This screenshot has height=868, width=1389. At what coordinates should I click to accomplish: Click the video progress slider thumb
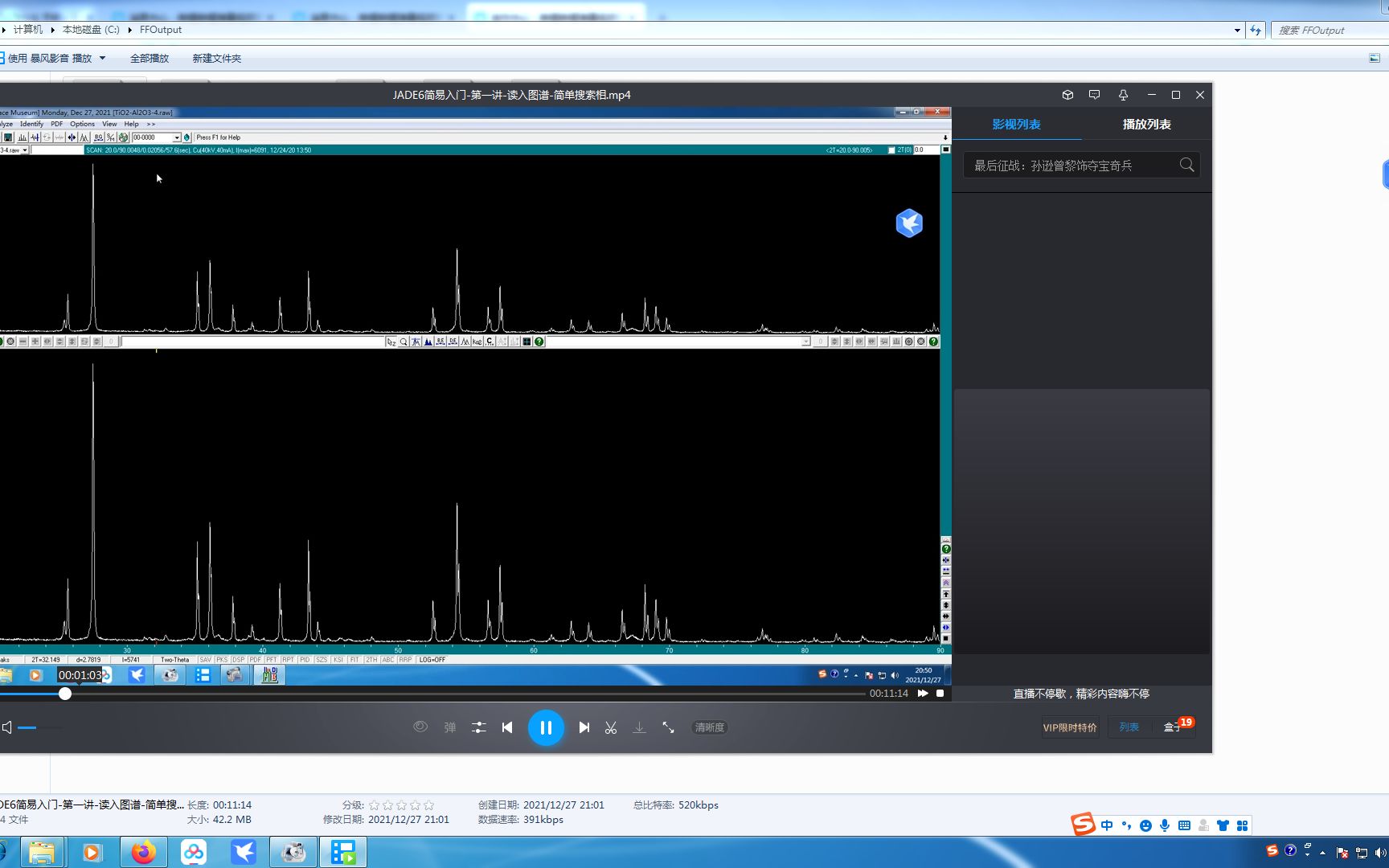point(65,694)
